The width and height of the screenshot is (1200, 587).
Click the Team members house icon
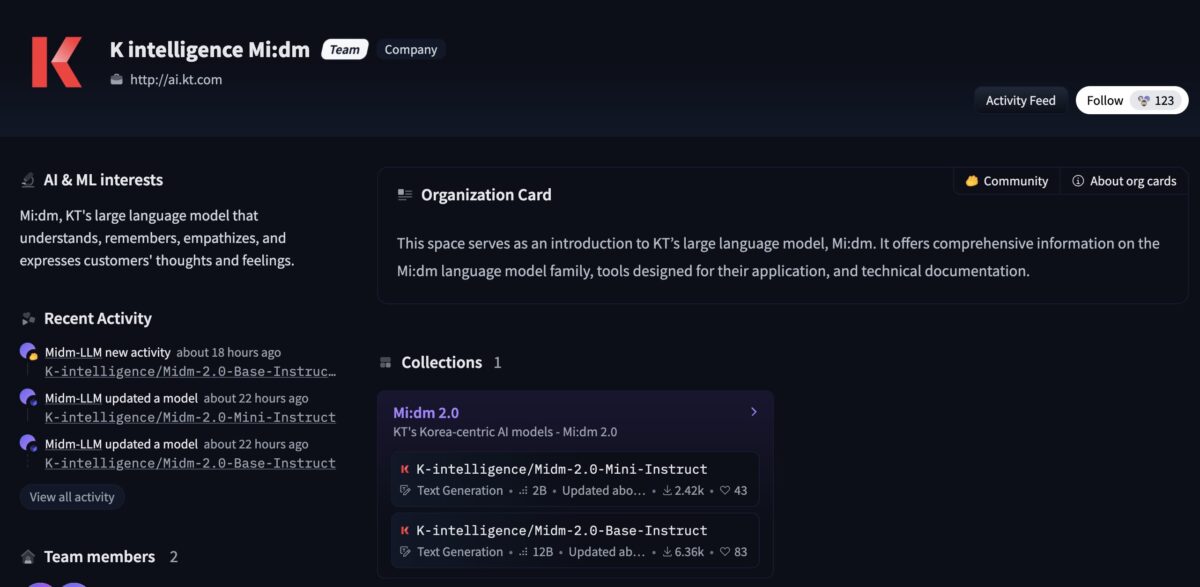28,557
